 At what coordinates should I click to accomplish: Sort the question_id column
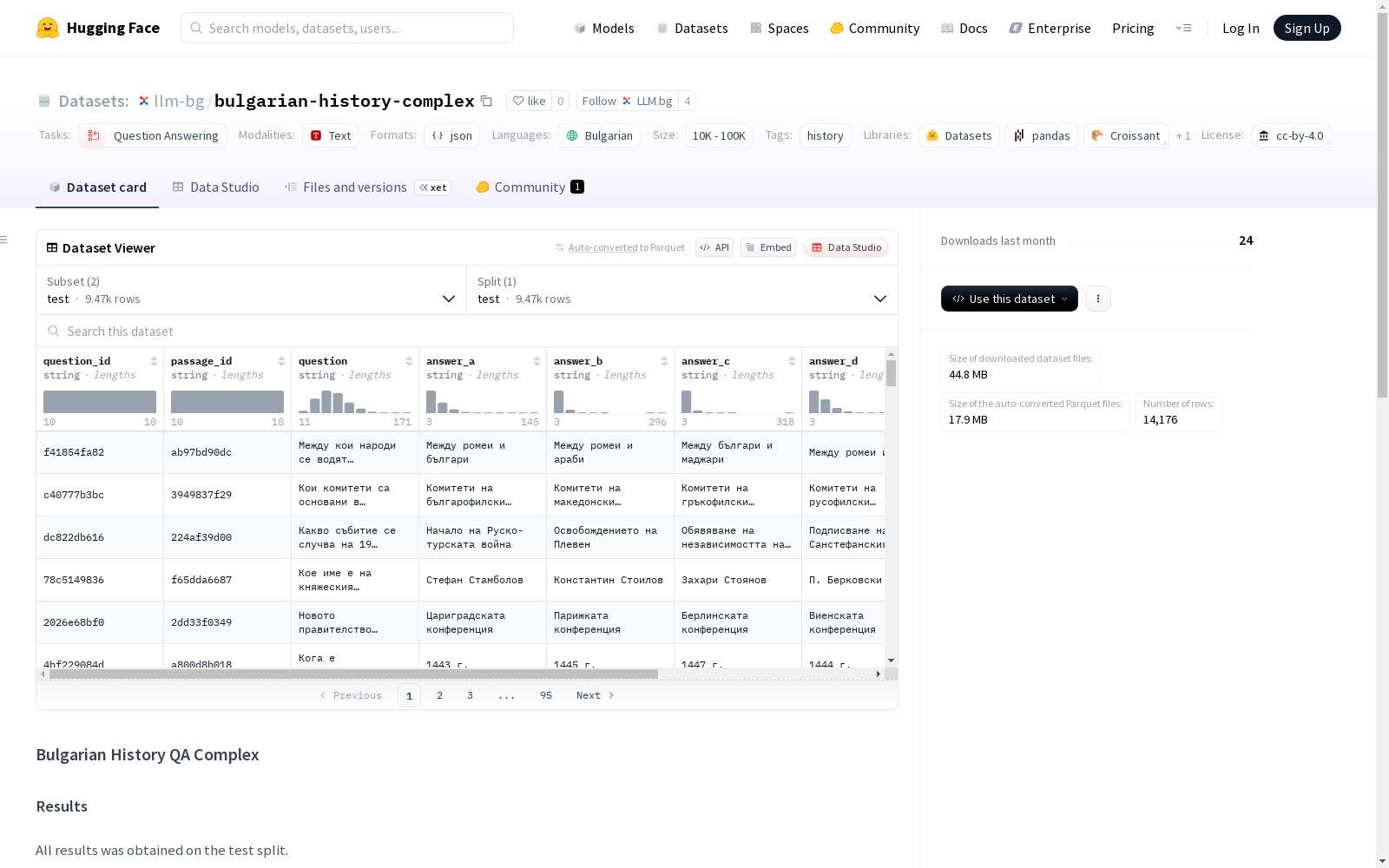154,361
